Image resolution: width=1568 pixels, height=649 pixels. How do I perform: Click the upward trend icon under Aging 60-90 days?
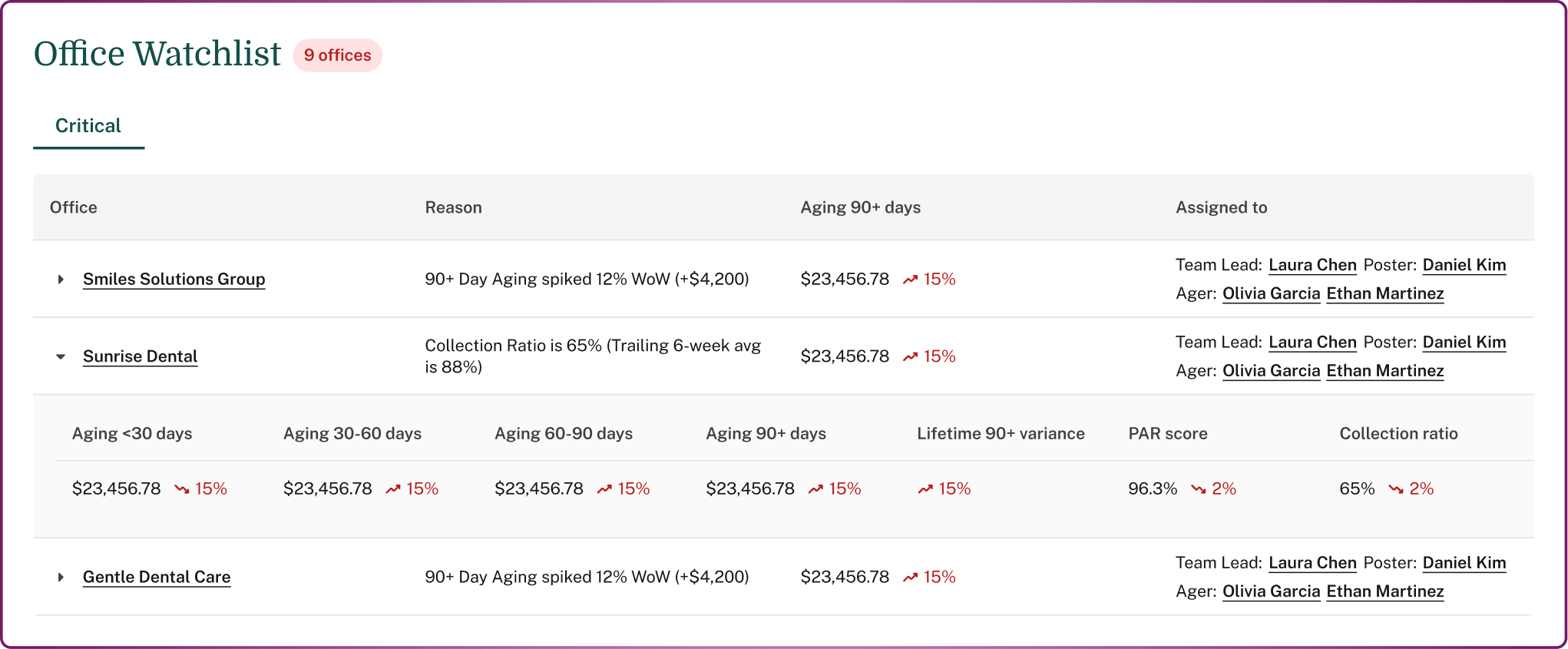604,488
